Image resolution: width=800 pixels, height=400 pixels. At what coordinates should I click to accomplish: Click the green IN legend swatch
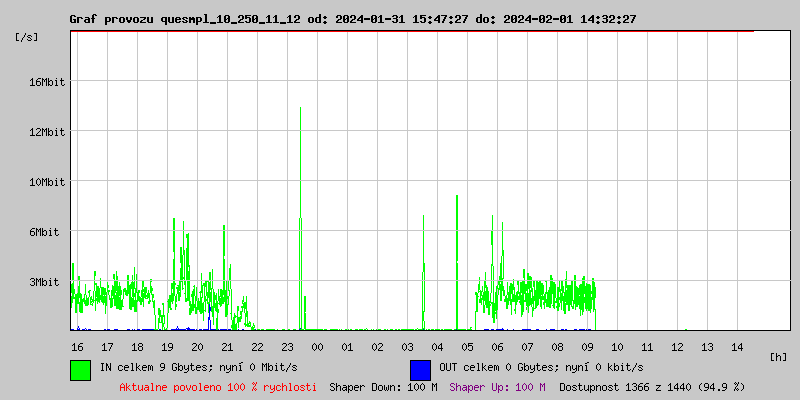point(80,369)
